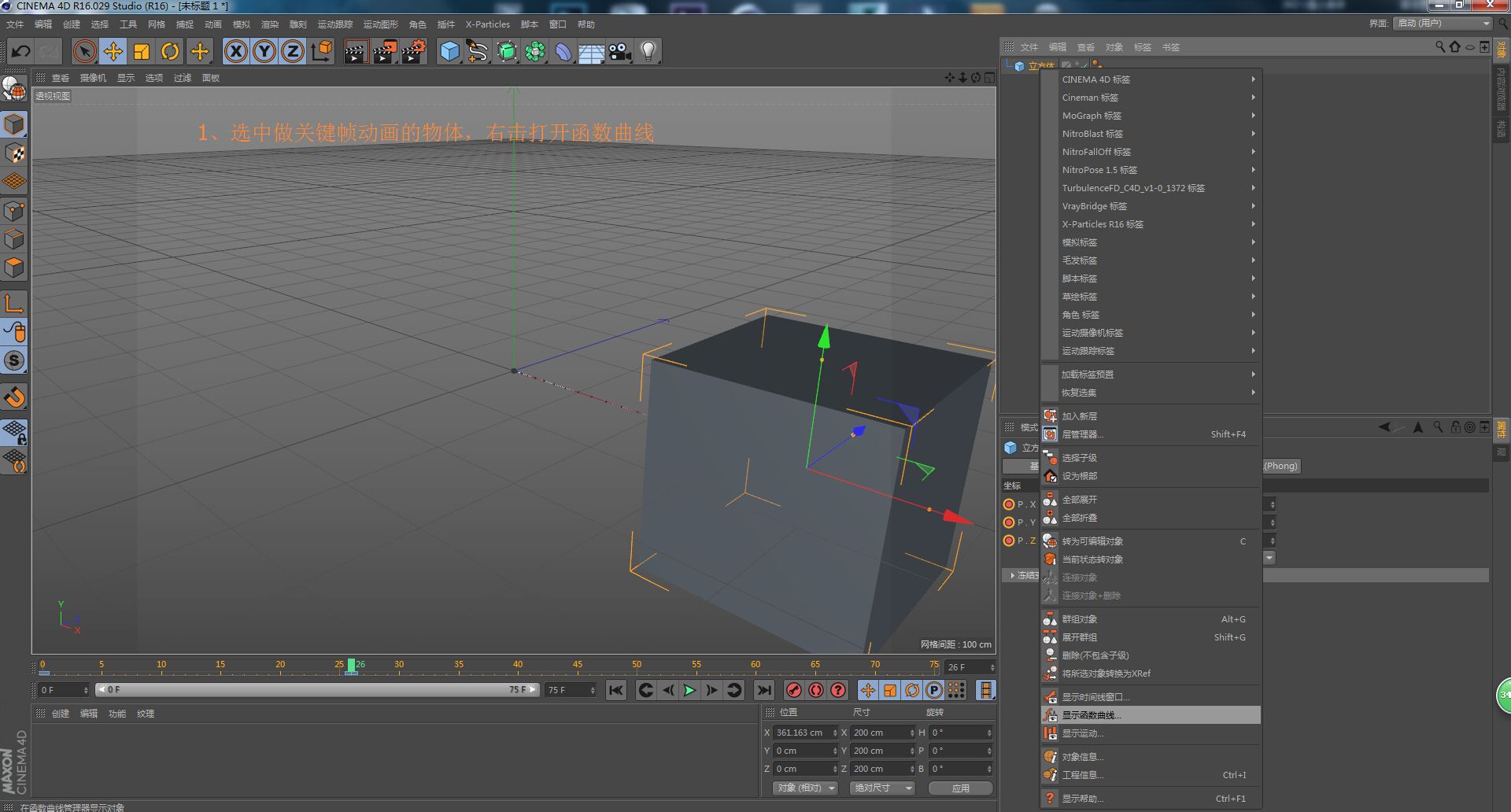This screenshot has width=1511, height=812.
Task: Click timeline ruler at frame 50
Action: 637,666
